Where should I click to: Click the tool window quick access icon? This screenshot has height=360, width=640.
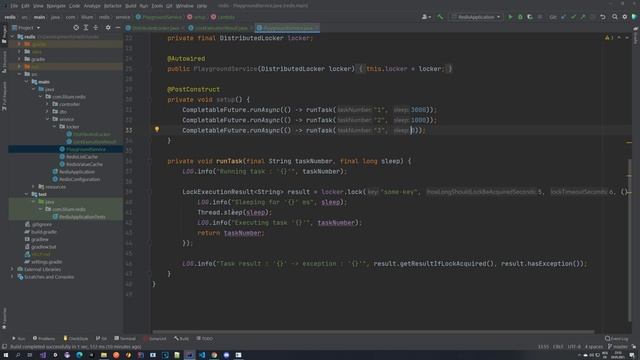4,347
